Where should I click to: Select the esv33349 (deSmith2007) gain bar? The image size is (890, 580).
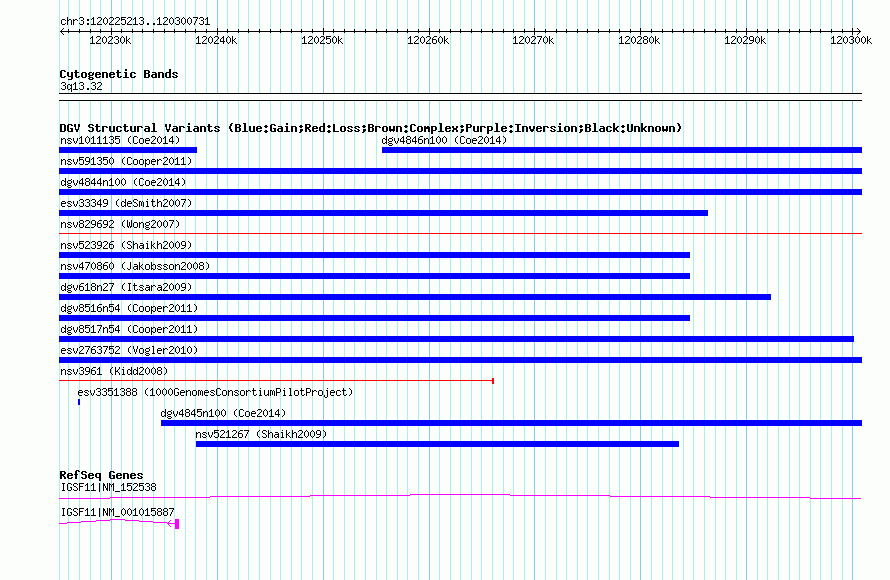tap(383, 213)
